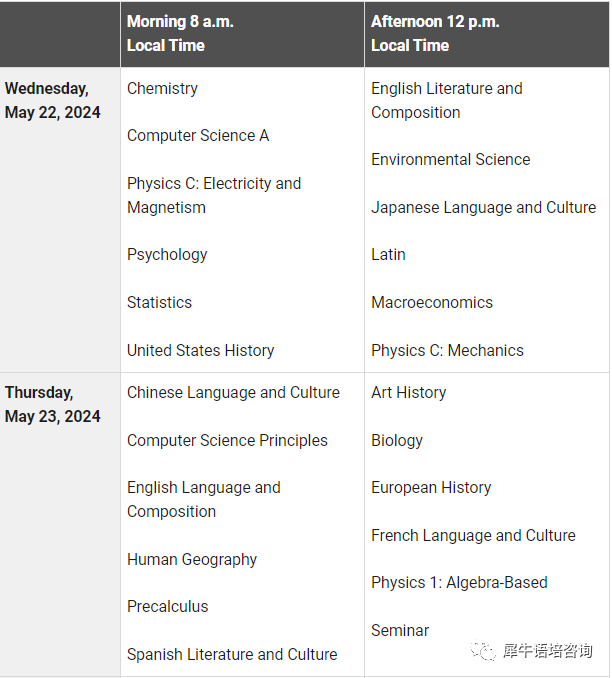
Task: Click Japanese Language and Culture
Action: point(484,208)
